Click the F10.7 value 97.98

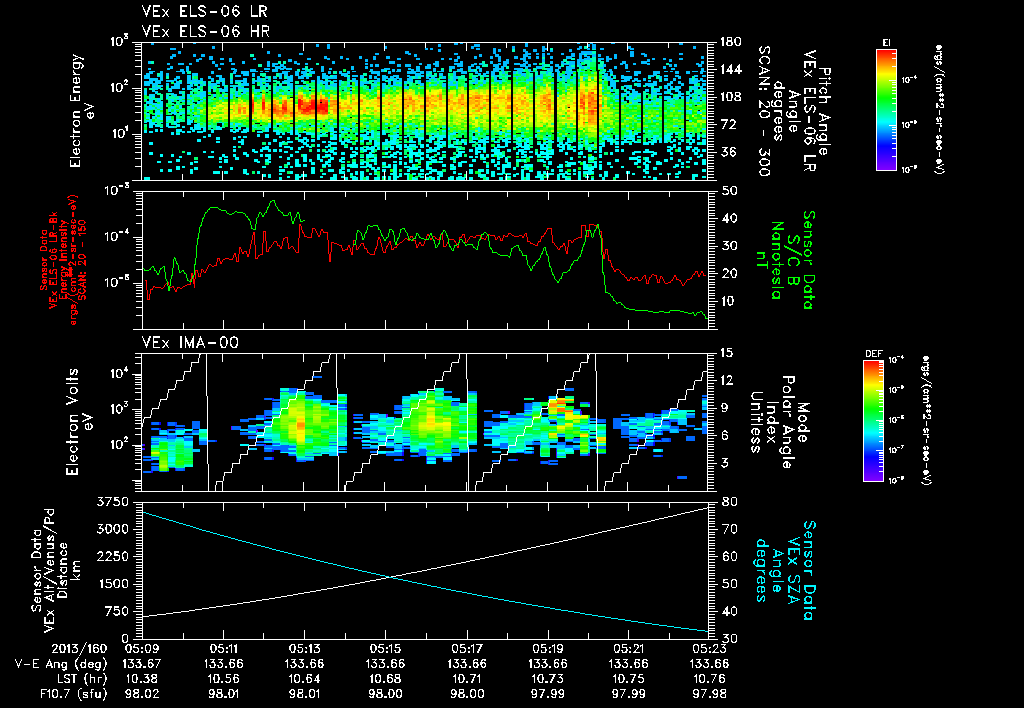click(x=710, y=694)
